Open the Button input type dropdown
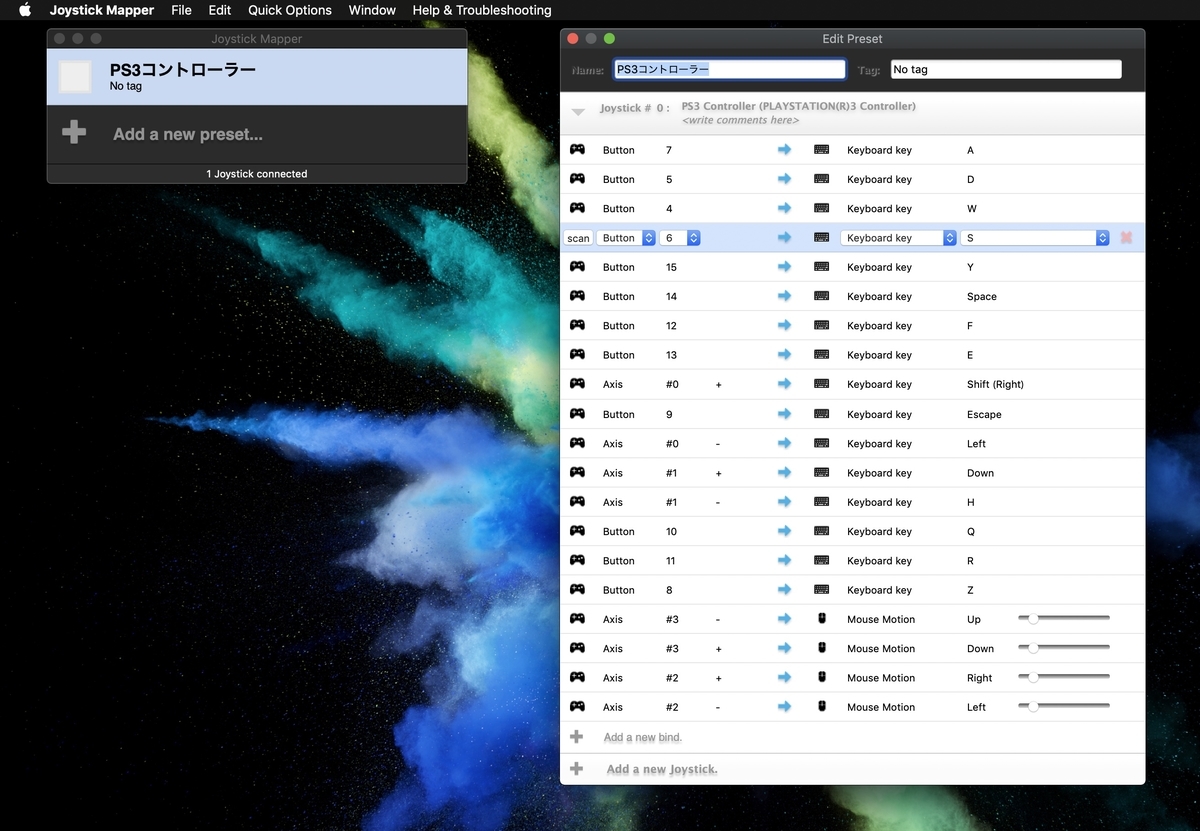The width and height of the screenshot is (1200, 831). point(626,238)
